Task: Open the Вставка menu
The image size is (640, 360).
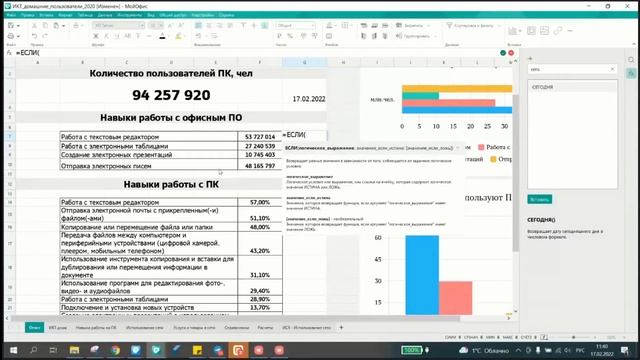Action: [x=46, y=15]
